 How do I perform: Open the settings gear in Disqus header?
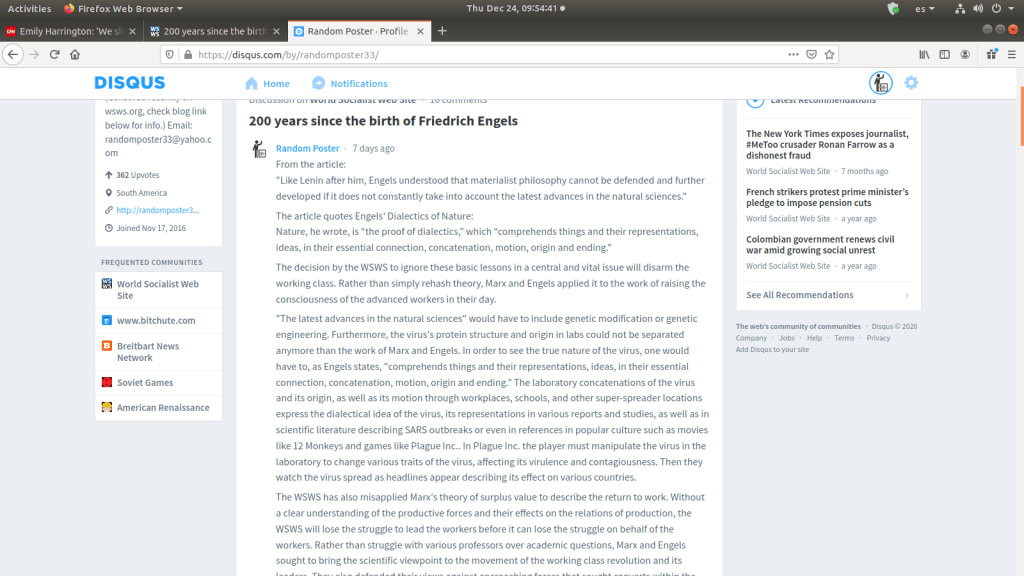(911, 83)
